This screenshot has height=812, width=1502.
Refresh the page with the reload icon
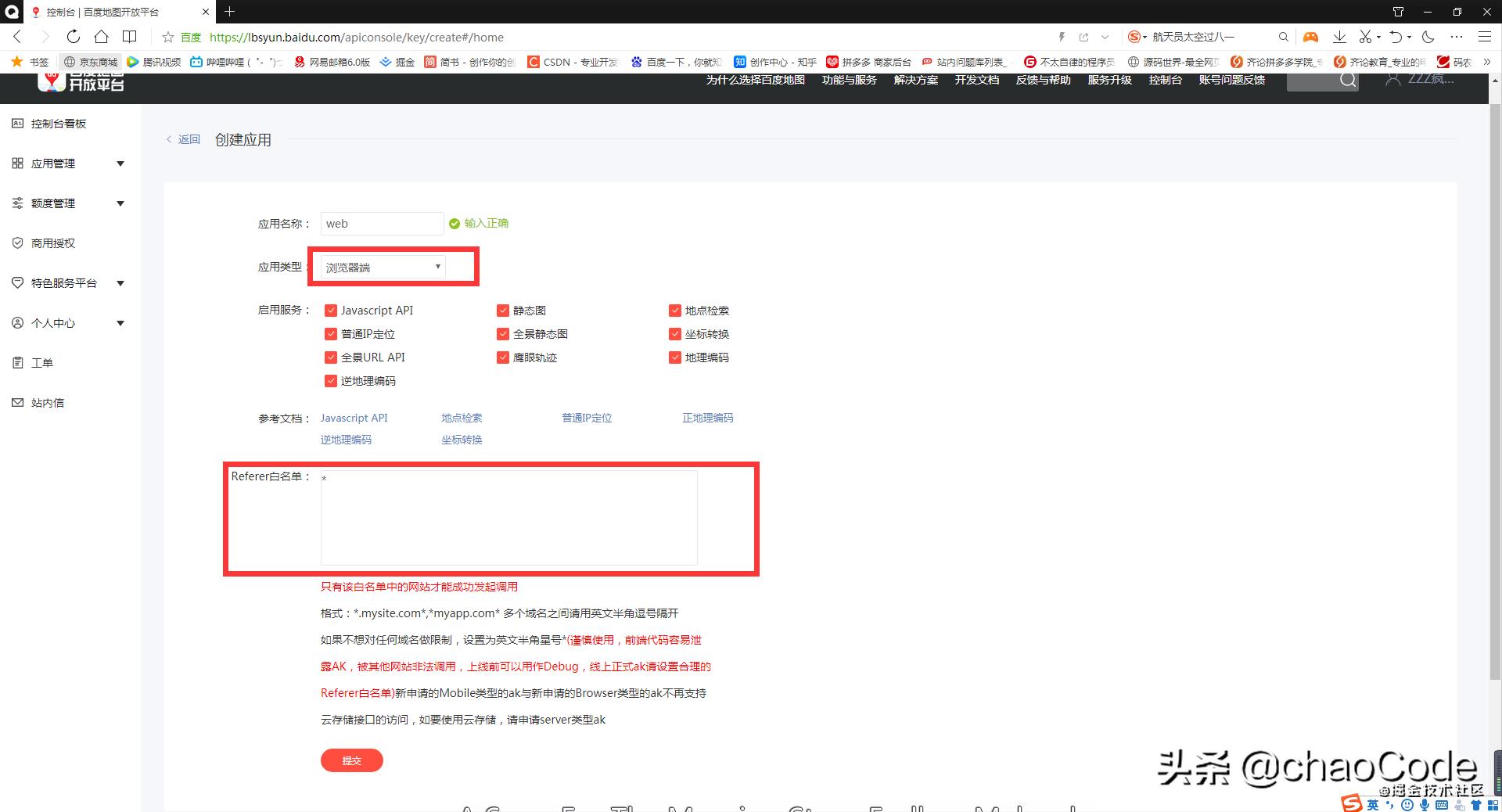point(73,37)
